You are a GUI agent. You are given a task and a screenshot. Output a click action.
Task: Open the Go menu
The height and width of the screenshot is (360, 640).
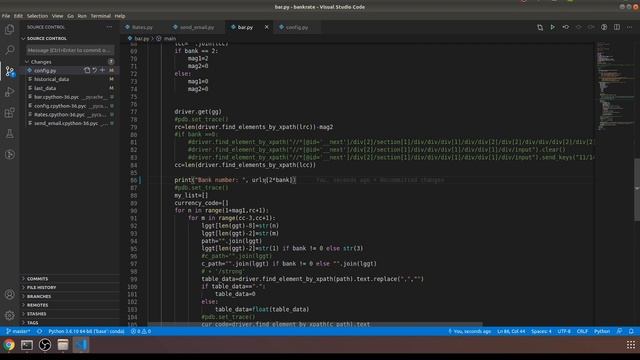[71, 16]
